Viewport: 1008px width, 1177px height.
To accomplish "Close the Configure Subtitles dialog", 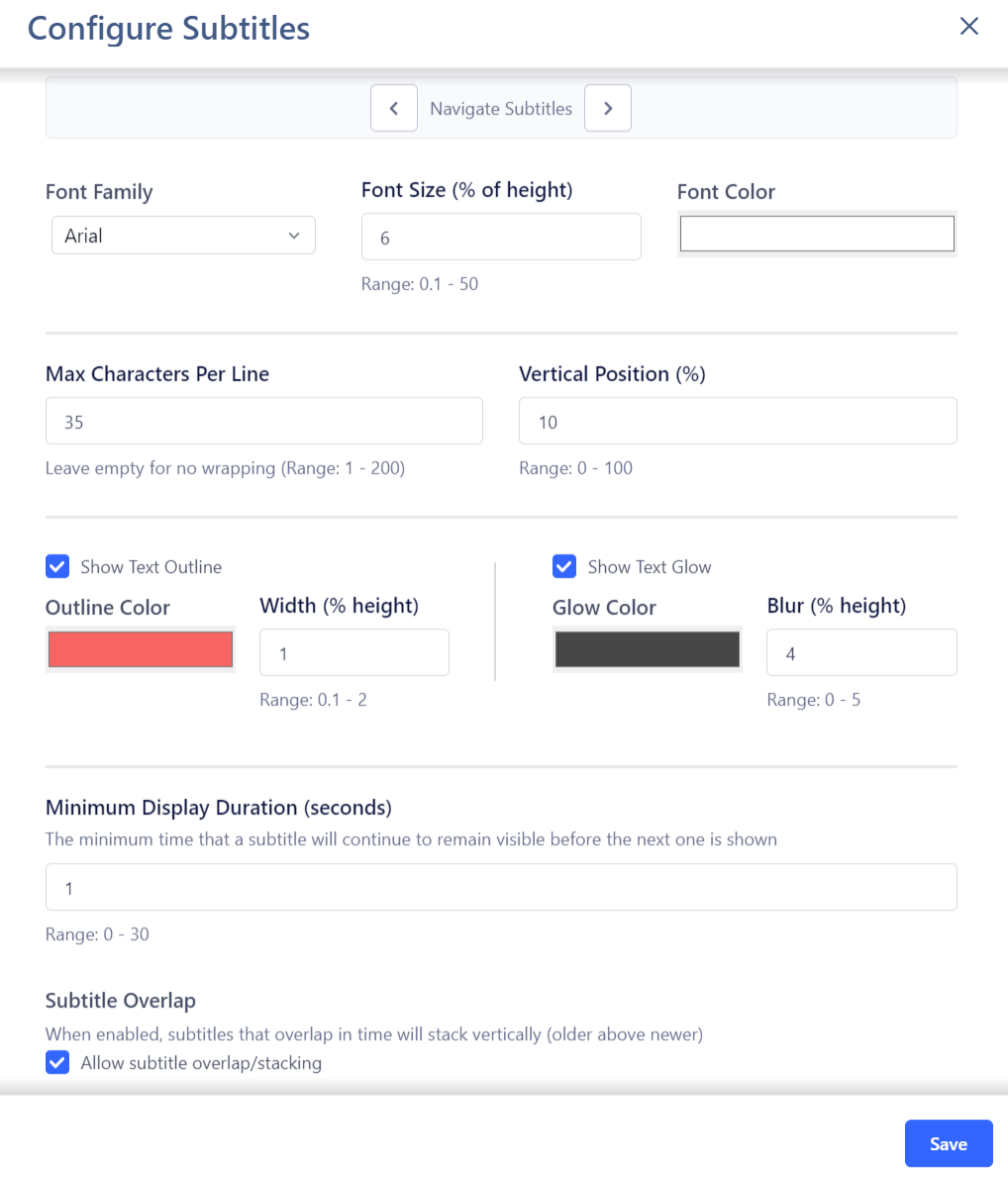I will (969, 27).
